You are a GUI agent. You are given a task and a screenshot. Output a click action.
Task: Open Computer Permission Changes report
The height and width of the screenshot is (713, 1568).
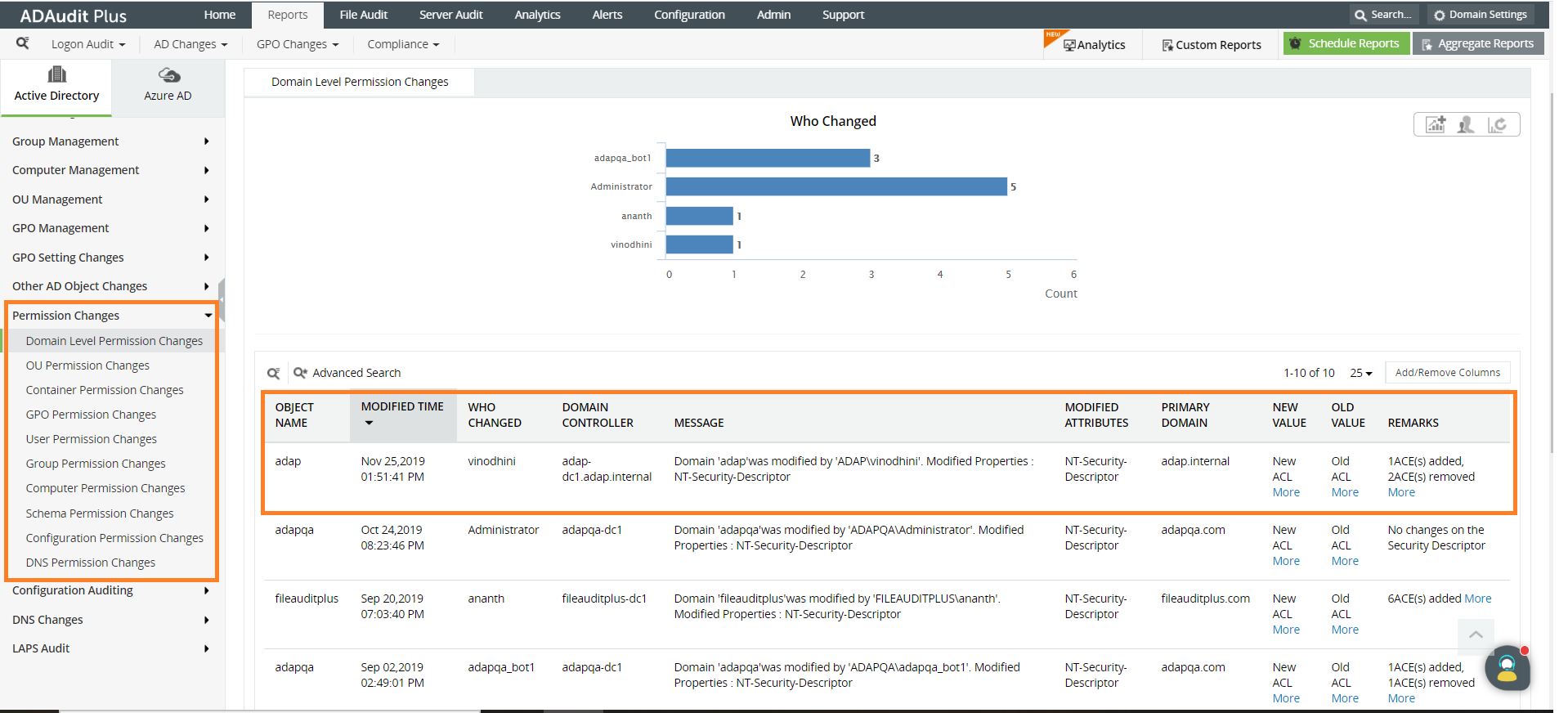(105, 488)
